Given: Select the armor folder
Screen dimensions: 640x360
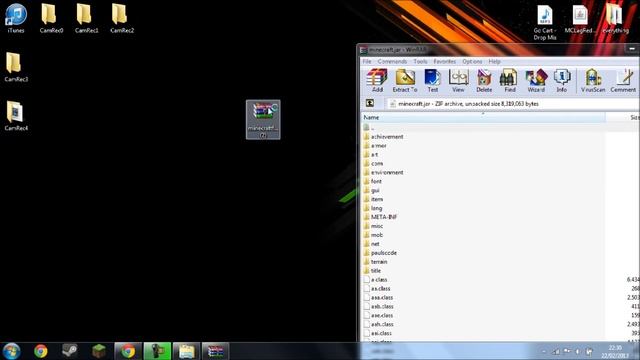Looking at the screenshot, I should tap(374, 146).
